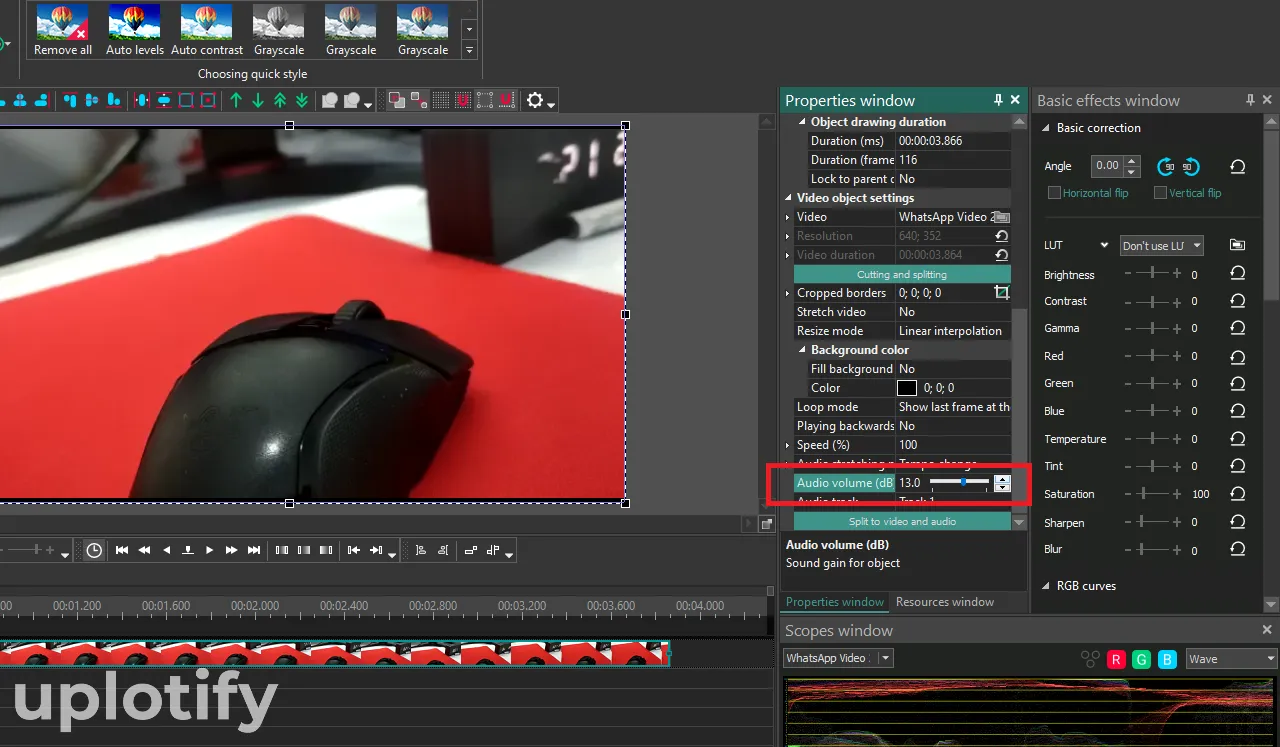Open the WhatsApp Video source dropdown in Scopes
The width and height of the screenshot is (1280, 747).
[839, 658]
